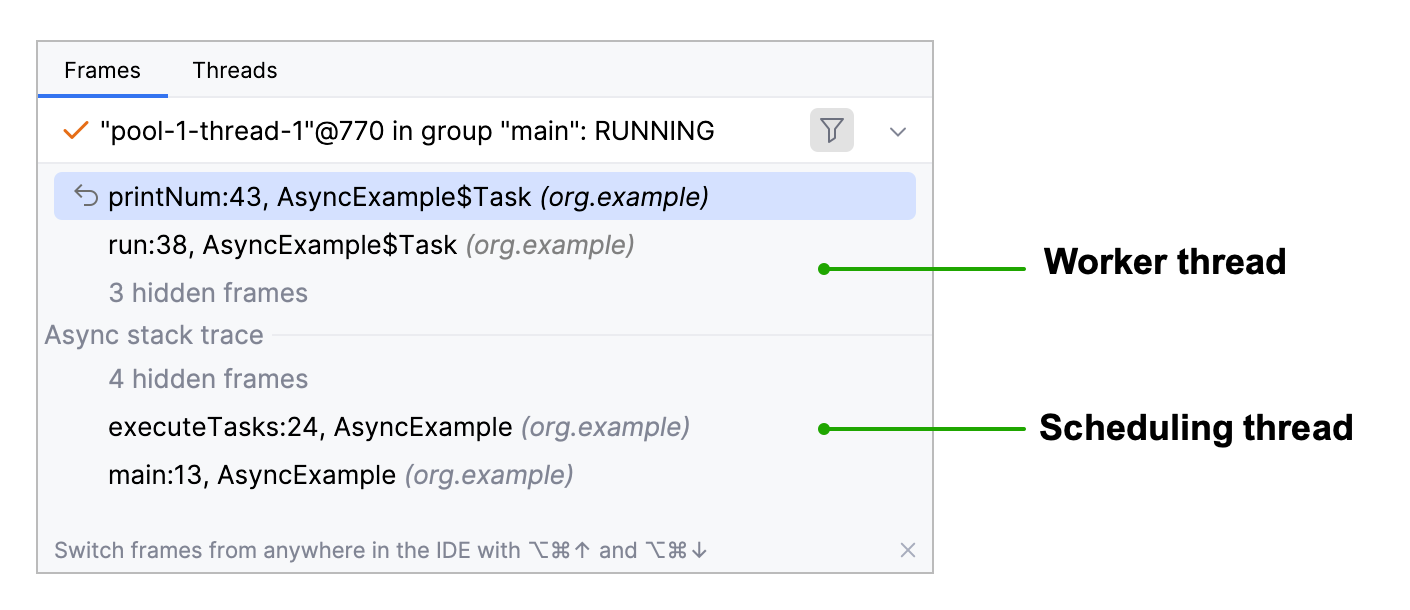Image resolution: width=1410 pixels, height=610 pixels.
Task: Click the Reset Frame arrow beside printNum:43
Action: tap(85, 196)
